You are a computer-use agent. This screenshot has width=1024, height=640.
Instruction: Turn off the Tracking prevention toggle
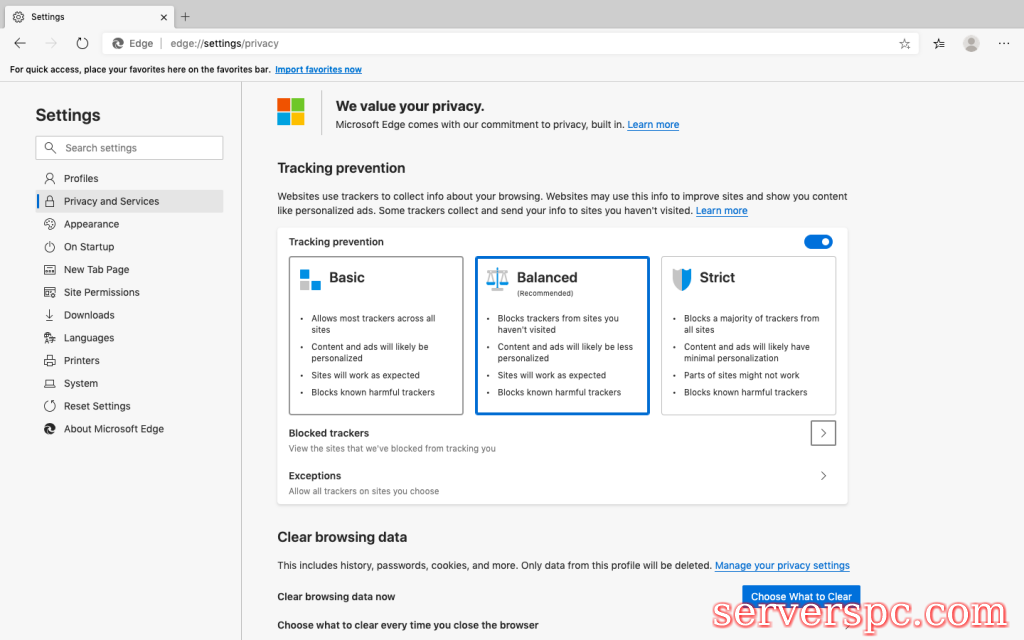point(818,242)
